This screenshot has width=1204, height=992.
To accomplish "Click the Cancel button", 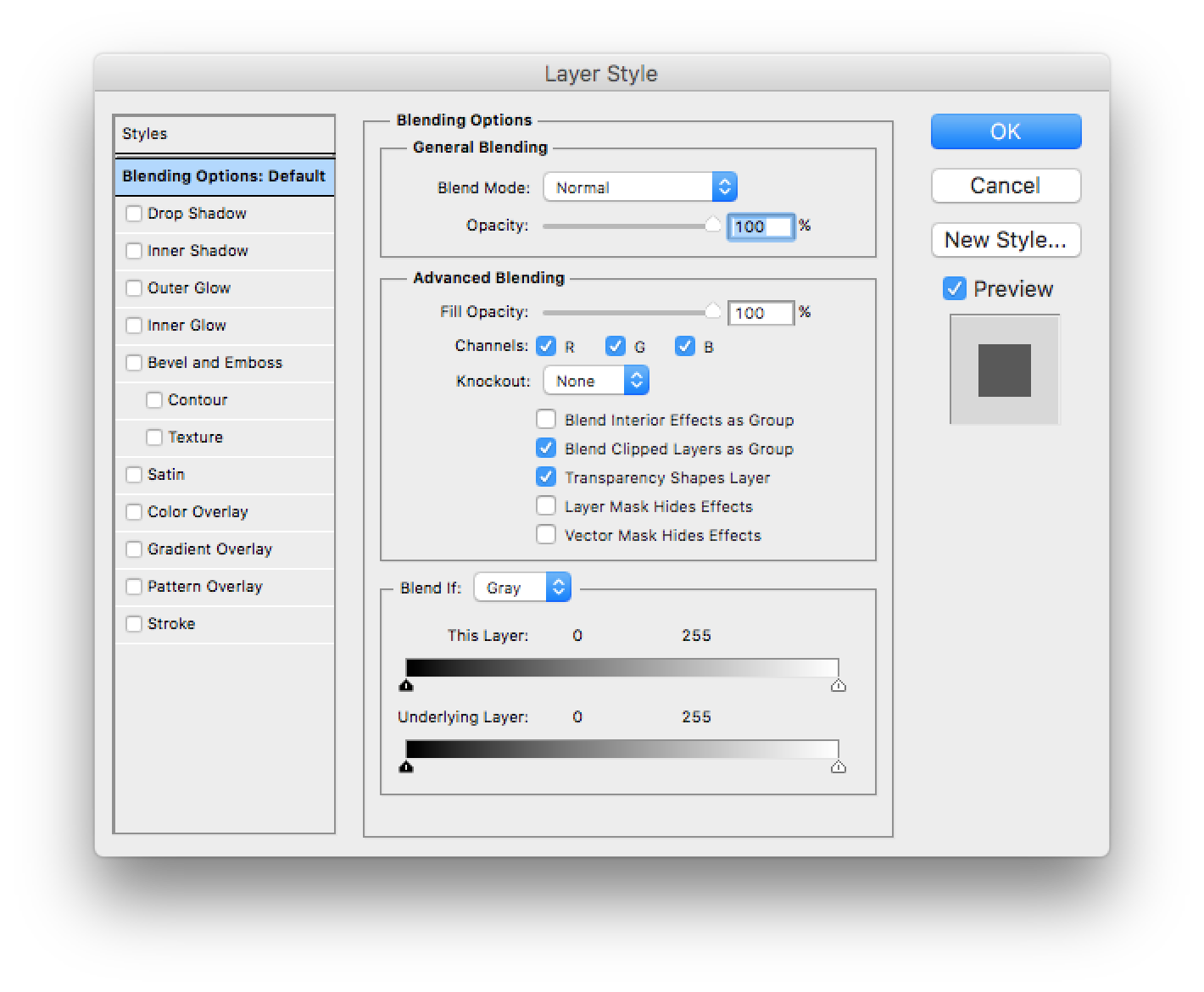I will tap(1006, 186).
